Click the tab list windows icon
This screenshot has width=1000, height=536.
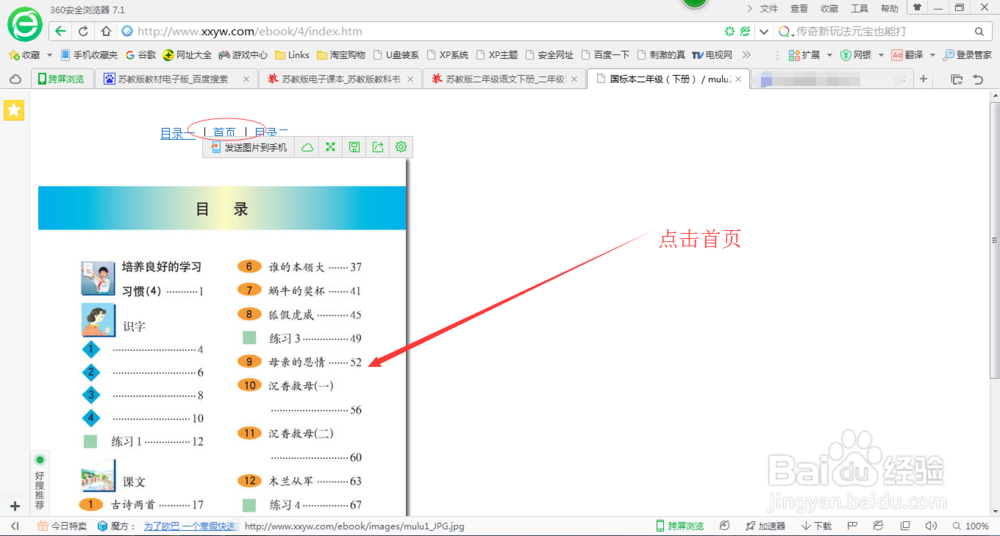coord(957,80)
